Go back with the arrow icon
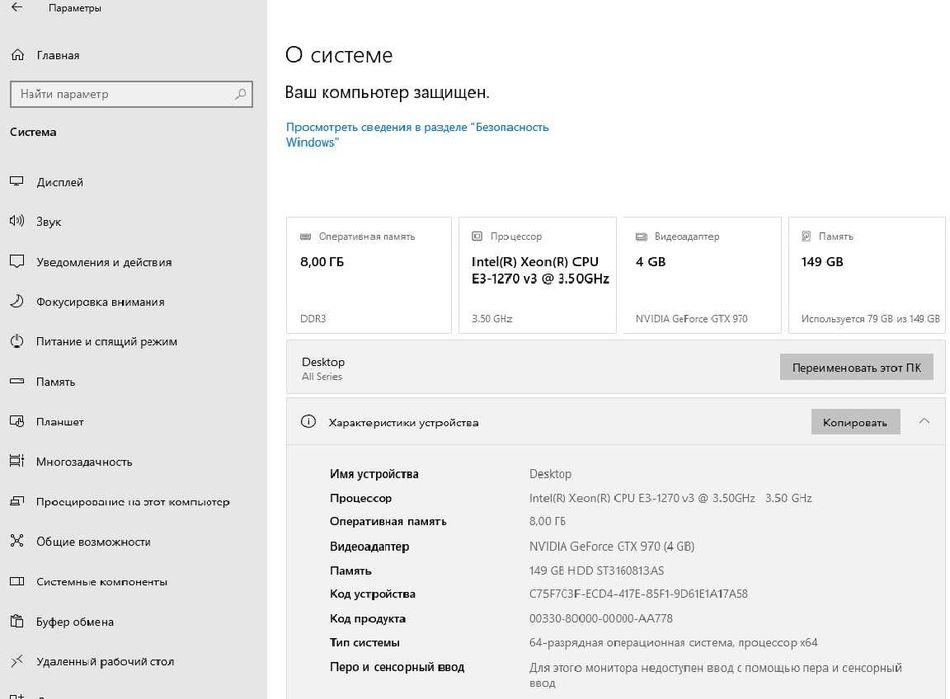This screenshot has height=699, width=950. (17, 8)
